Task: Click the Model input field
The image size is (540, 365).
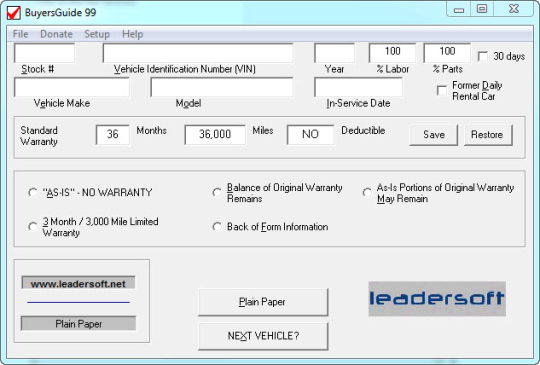Action: coord(222,87)
